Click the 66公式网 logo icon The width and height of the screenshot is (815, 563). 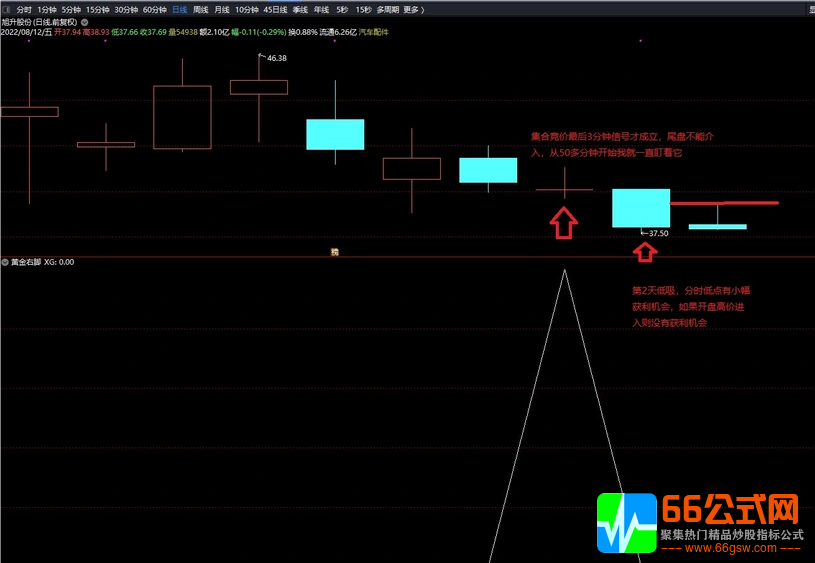click(626, 523)
